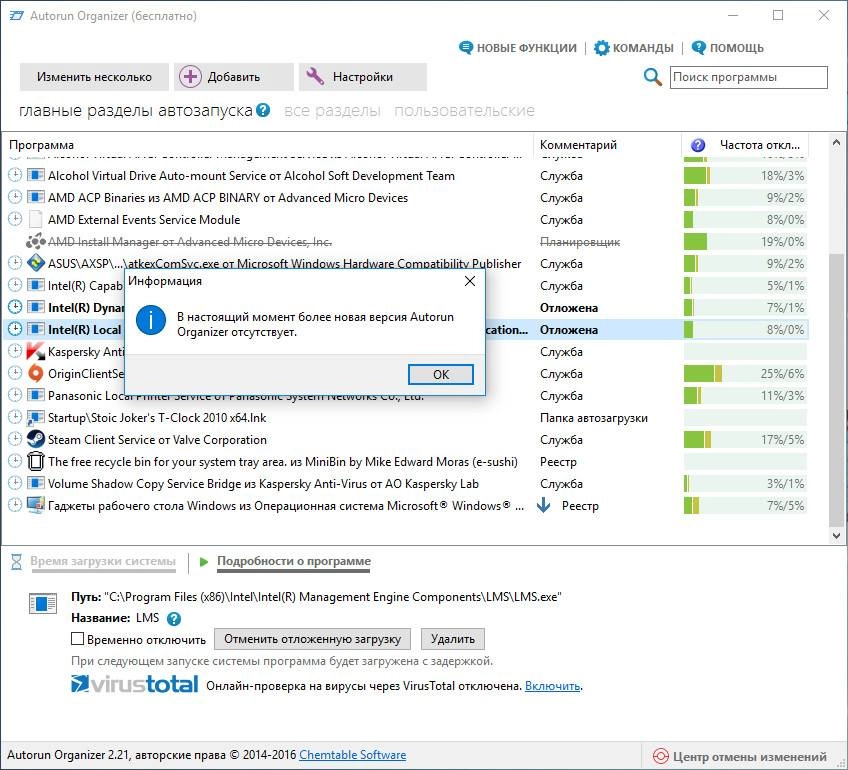Click Kaspersky Anti red K icon
Viewport: 848px width, 770px height.
(x=36, y=351)
